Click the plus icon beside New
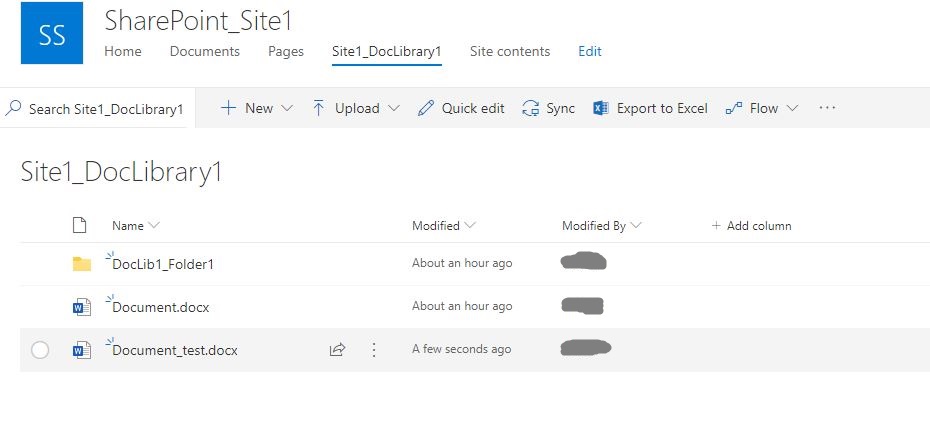Screen dimensions: 930x439 228,108
